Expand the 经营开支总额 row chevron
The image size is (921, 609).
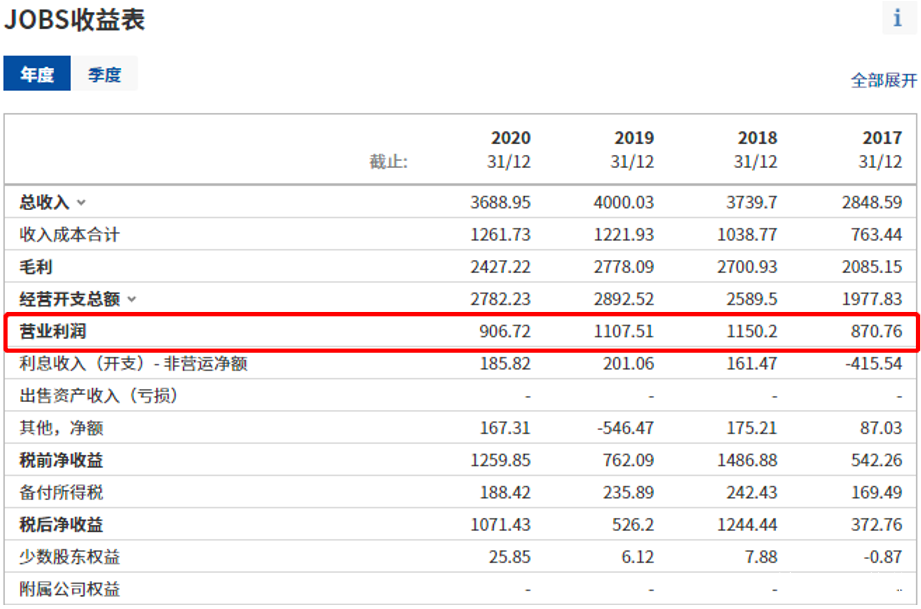tap(131, 299)
